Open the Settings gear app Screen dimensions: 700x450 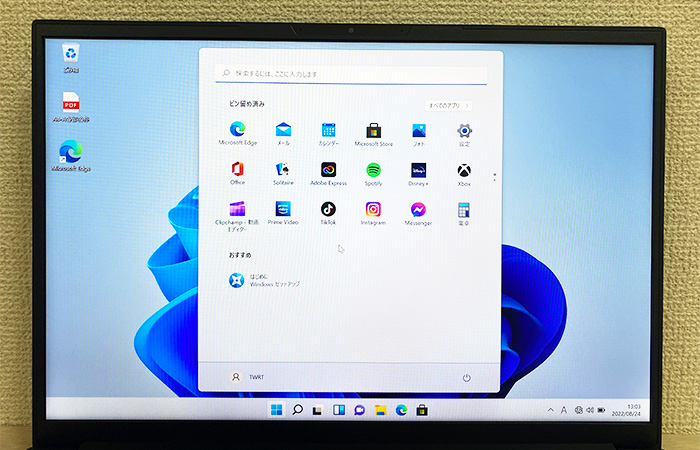pyautogui.click(x=464, y=131)
